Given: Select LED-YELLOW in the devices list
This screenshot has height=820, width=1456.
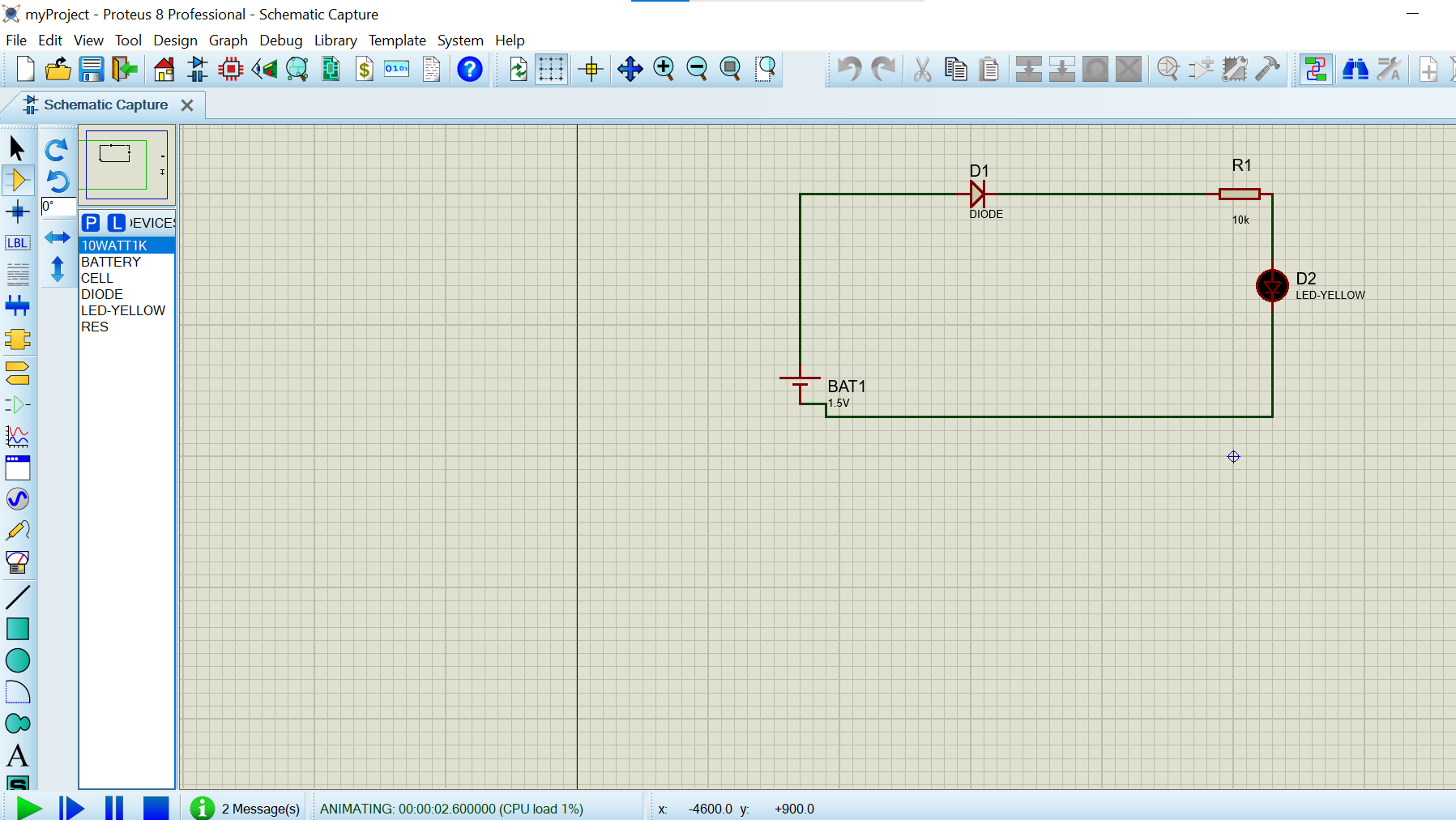Looking at the screenshot, I should (x=123, y=310).
